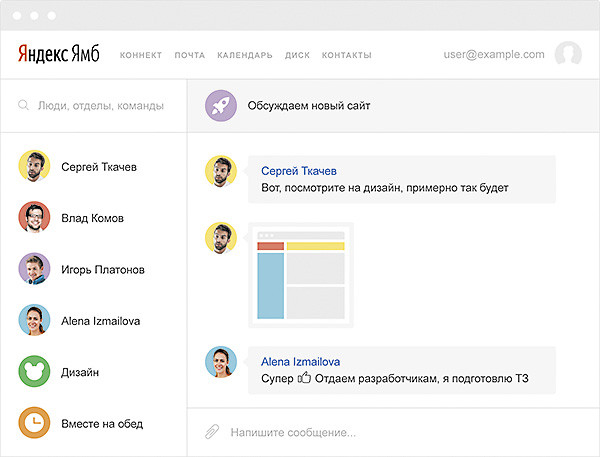Open the Дизайн group bear icon
Viewport: 600px width, 457px height.
click(x=34, y=372)
